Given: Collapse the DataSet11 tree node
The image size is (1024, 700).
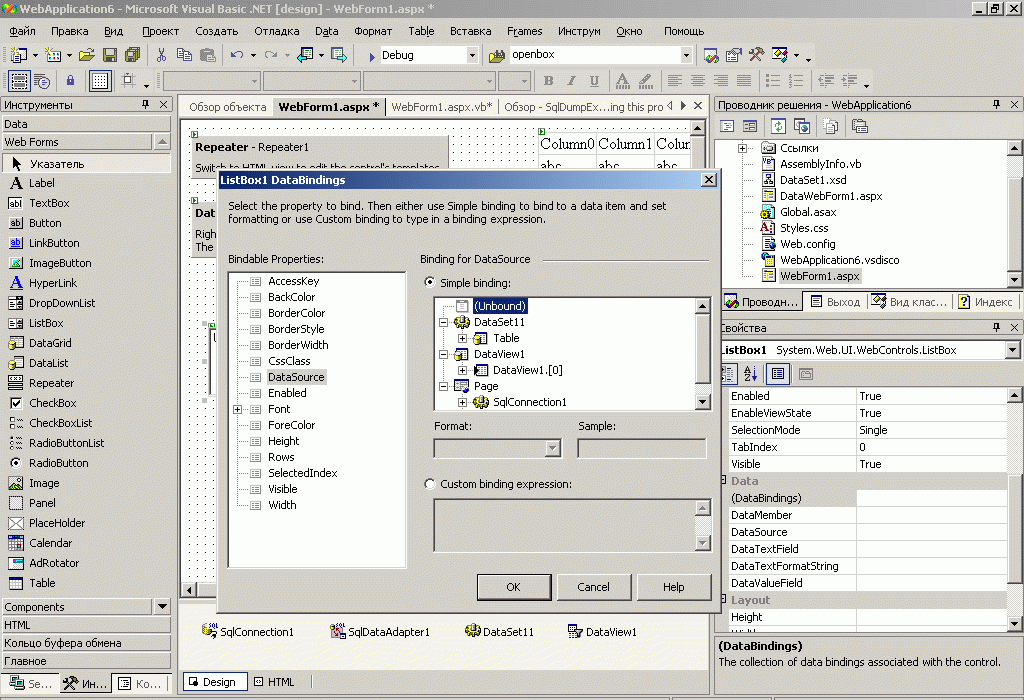Looking at the screenshot, I should 443,322.
